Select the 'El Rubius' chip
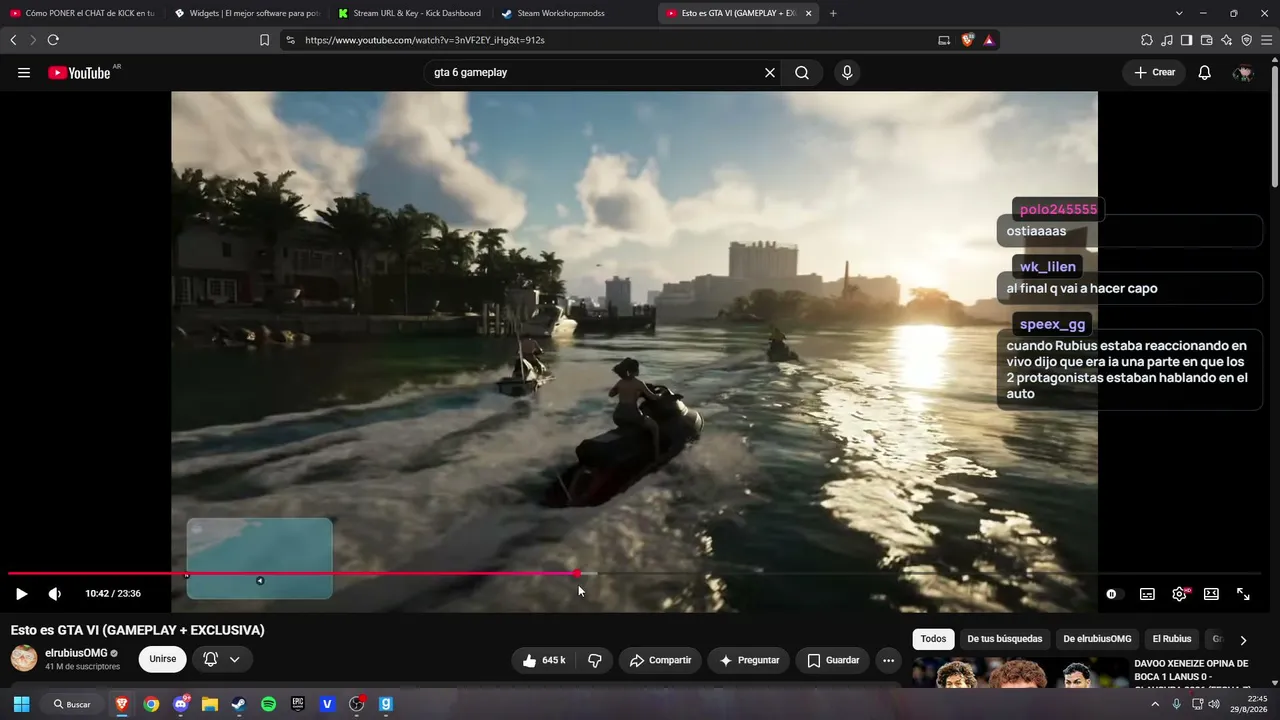This screenshot has width=1280, height=720. (1172, 639)
